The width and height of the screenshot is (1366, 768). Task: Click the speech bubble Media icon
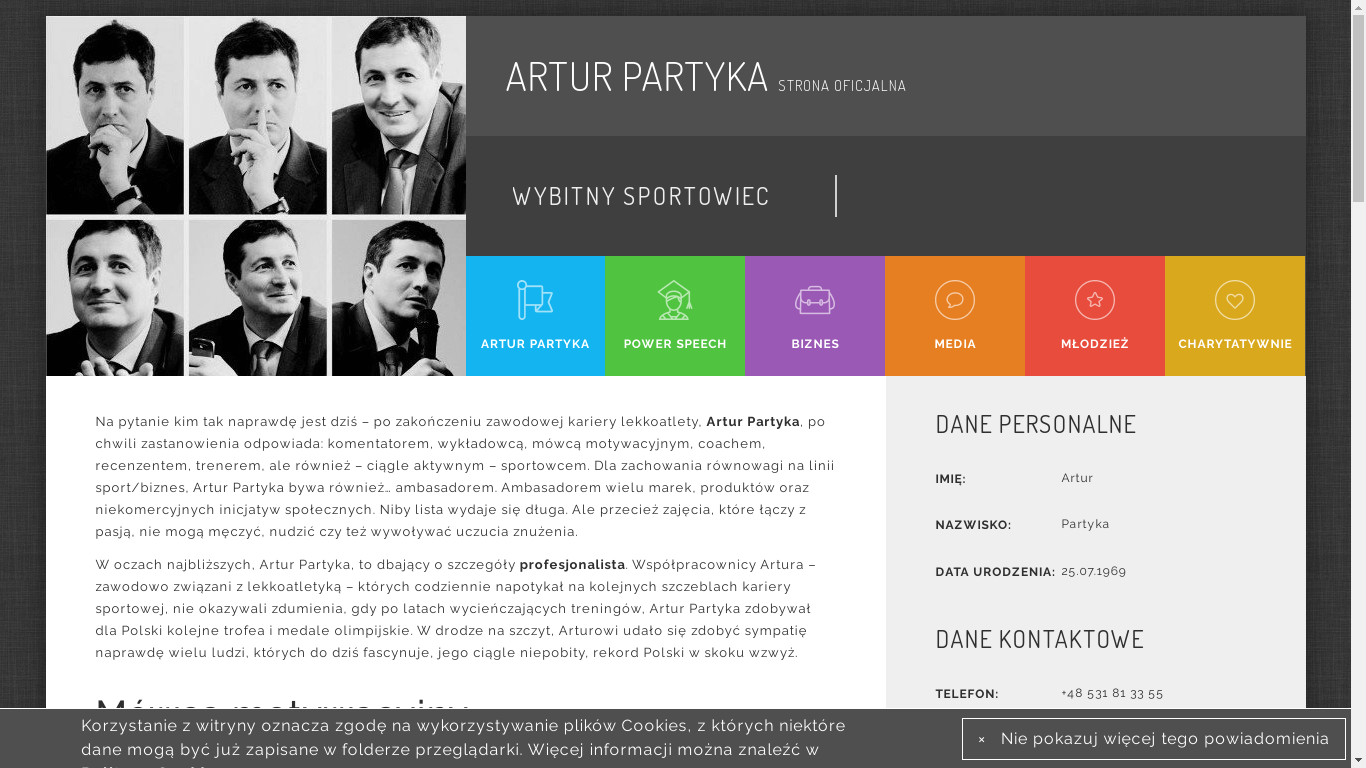[x=955, y=300]
